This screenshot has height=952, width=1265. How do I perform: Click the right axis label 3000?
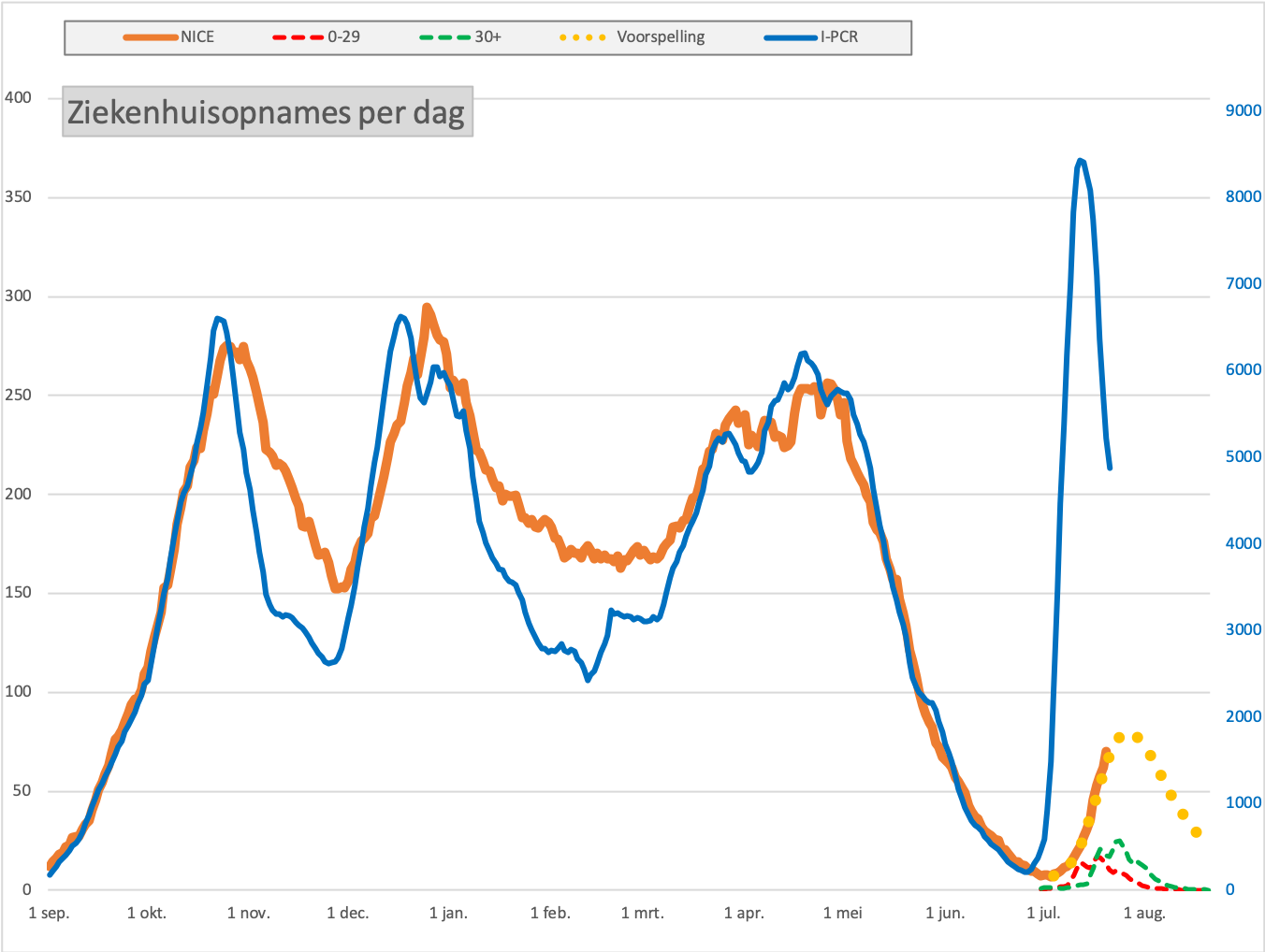[1243, 629]
